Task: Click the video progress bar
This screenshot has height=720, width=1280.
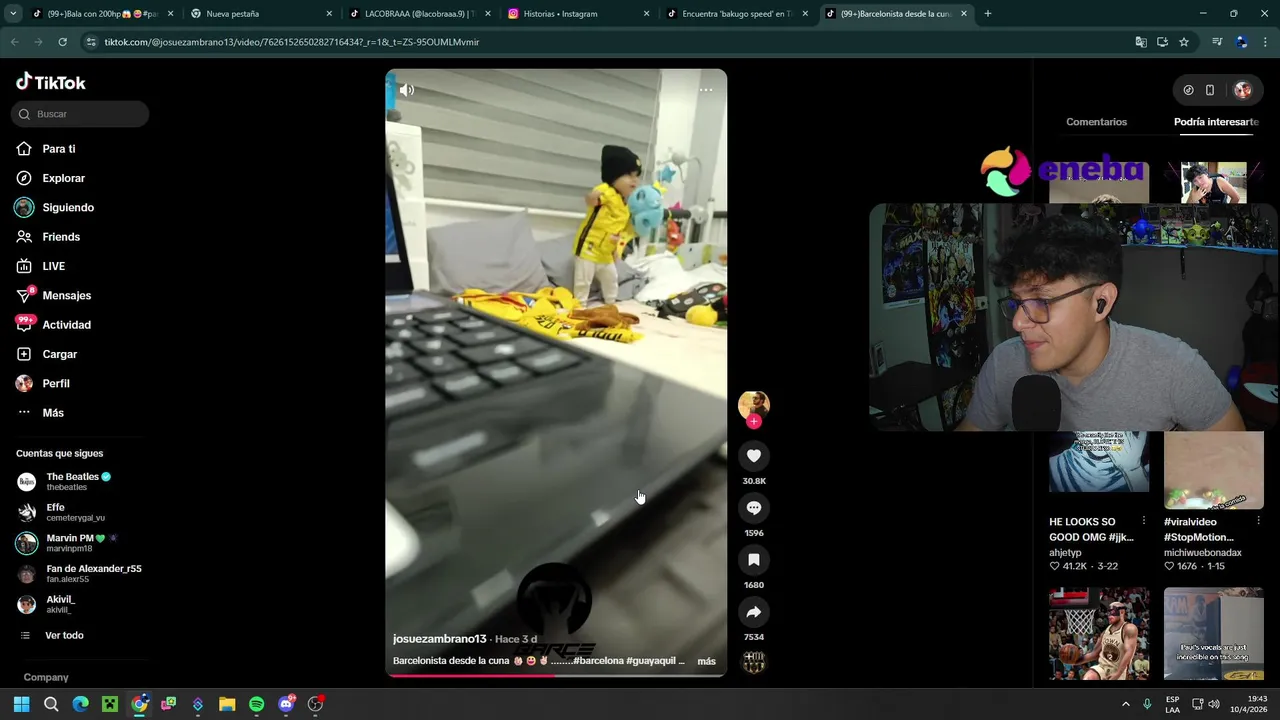Action: pyautogui.click(x=556, y=675)
